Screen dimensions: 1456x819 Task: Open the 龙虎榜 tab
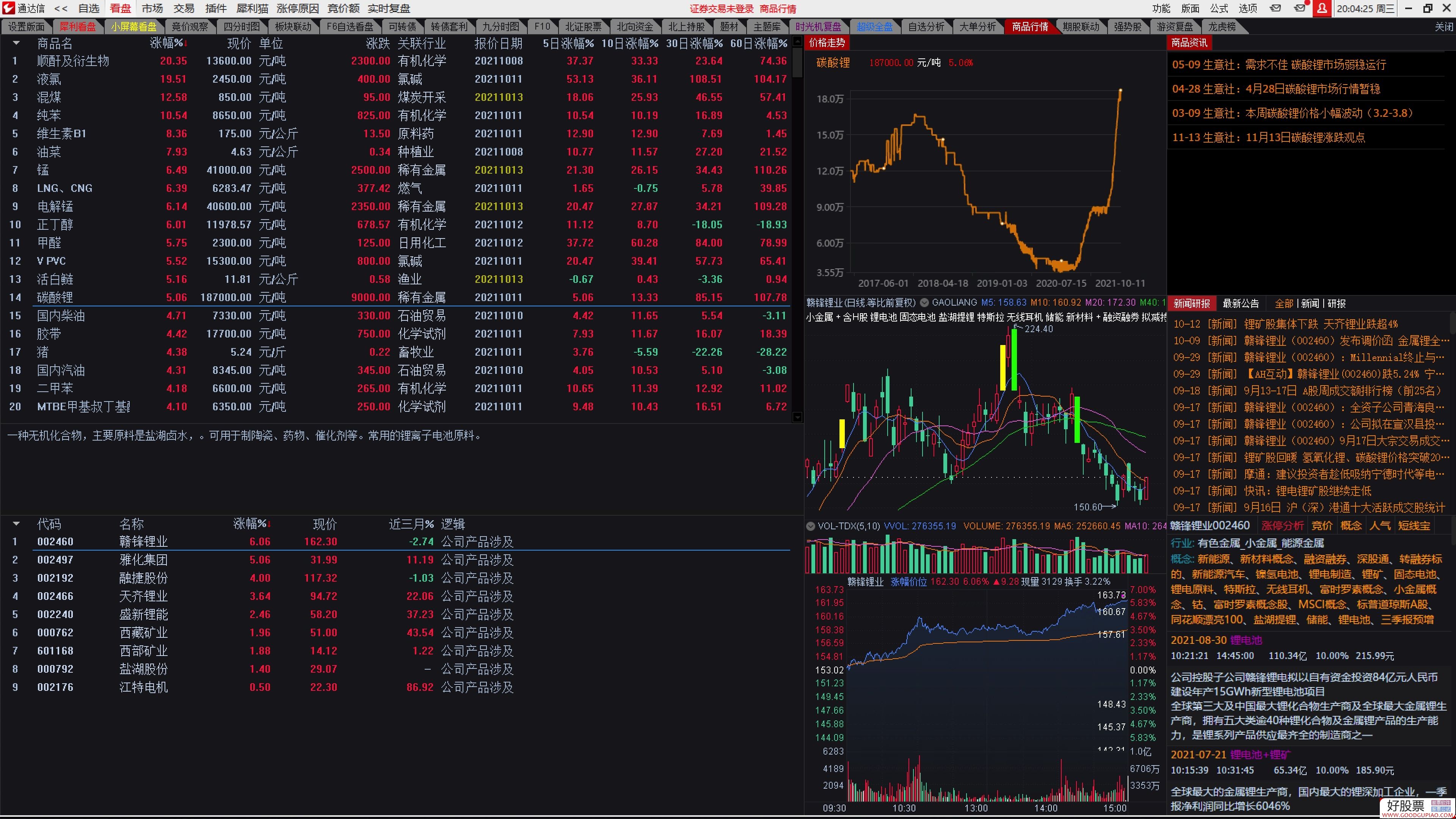coord(1221,27)
